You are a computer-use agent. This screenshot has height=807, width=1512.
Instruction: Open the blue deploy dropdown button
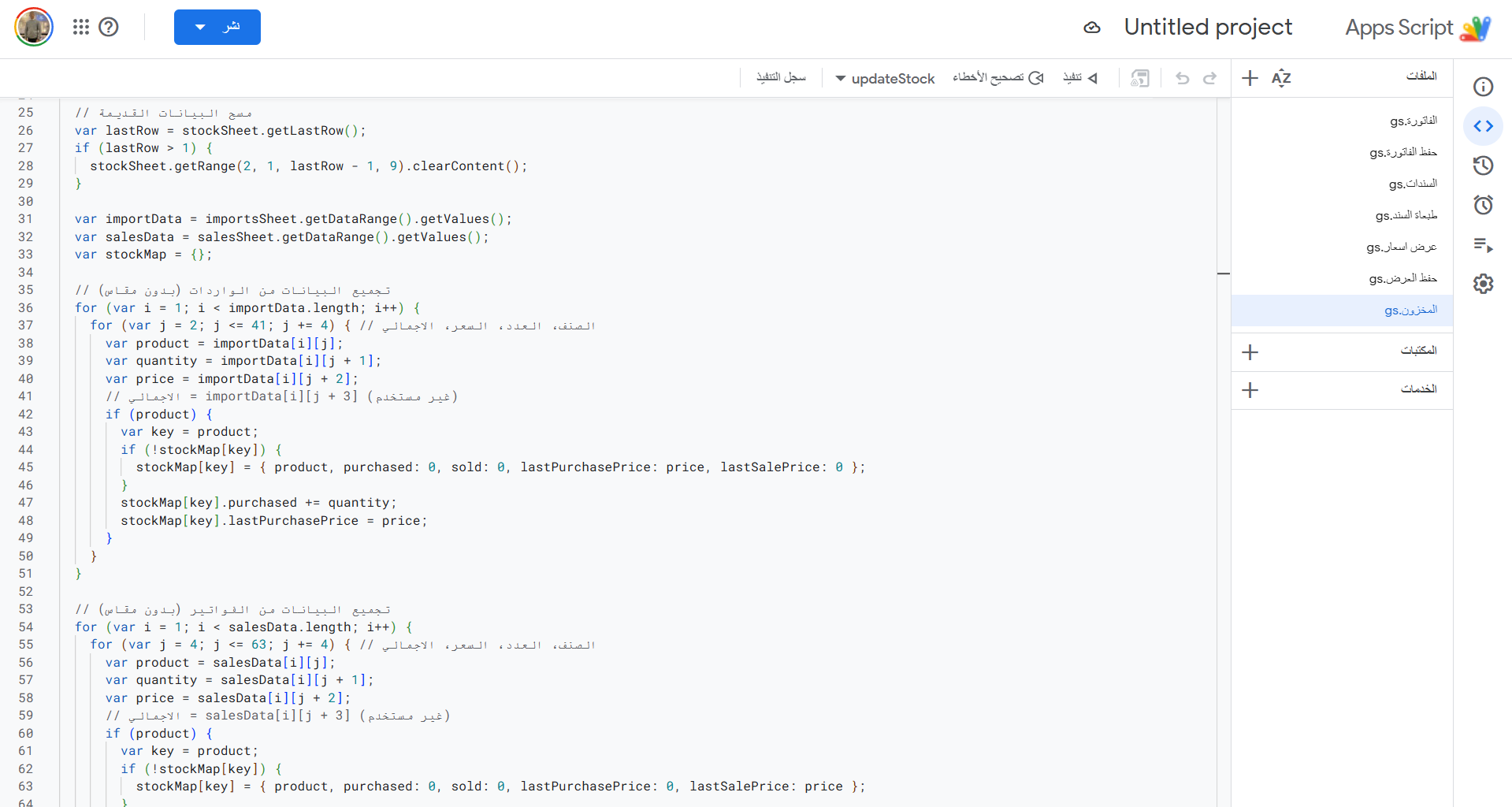point(217,28)
